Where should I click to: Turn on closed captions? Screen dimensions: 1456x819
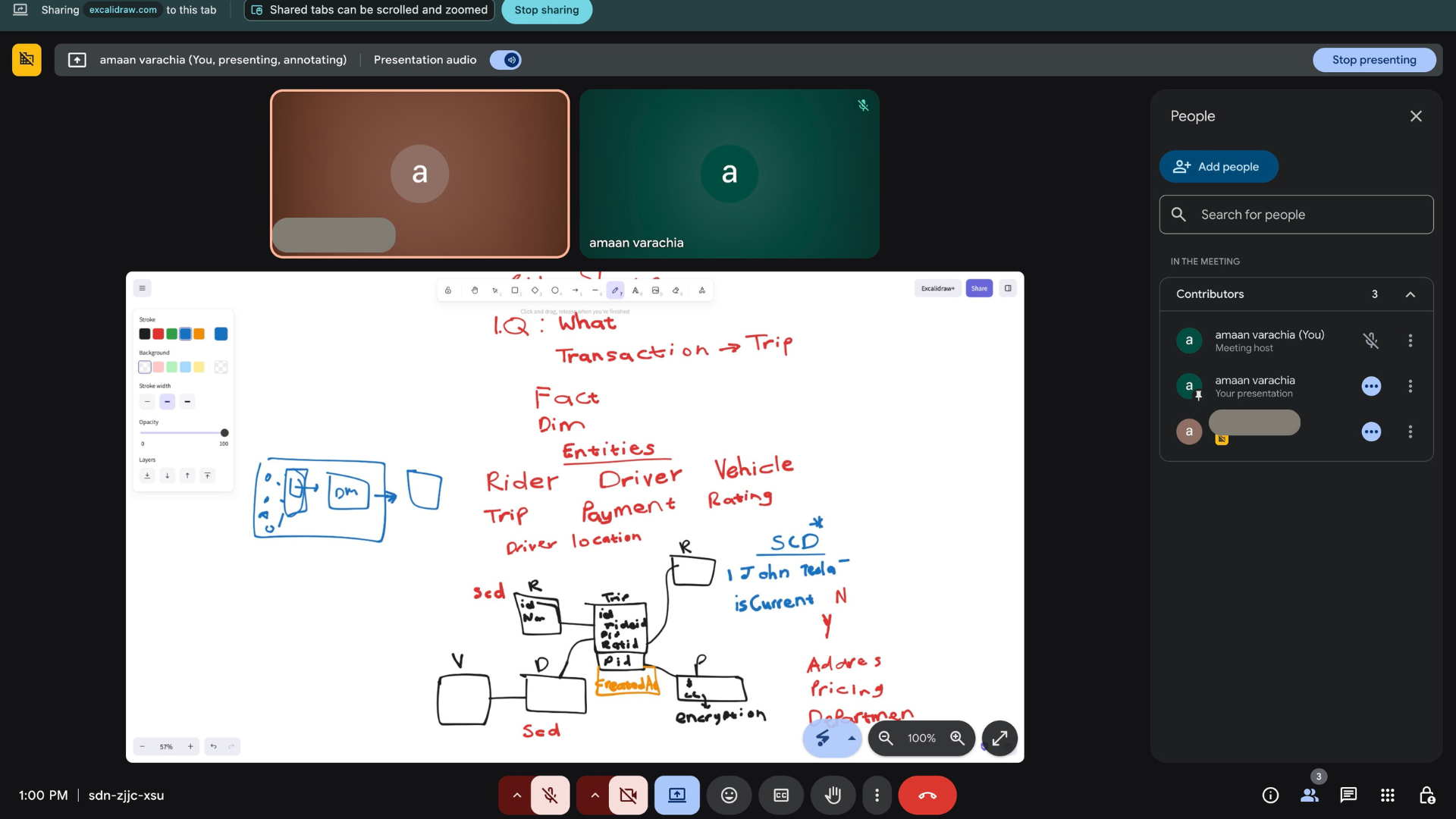pyautogui.click(x=781, y=795)
